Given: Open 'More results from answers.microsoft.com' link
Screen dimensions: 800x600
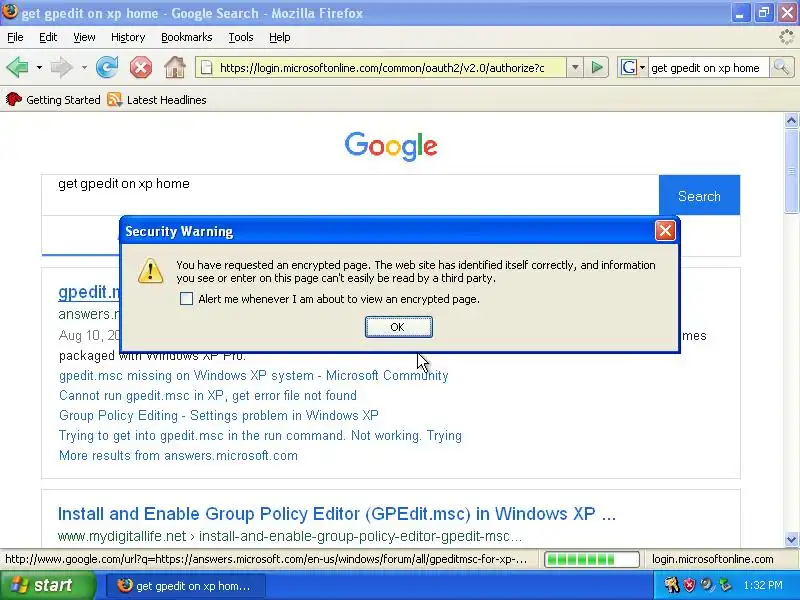Looking at the screenshot, I should click(178, 455).
